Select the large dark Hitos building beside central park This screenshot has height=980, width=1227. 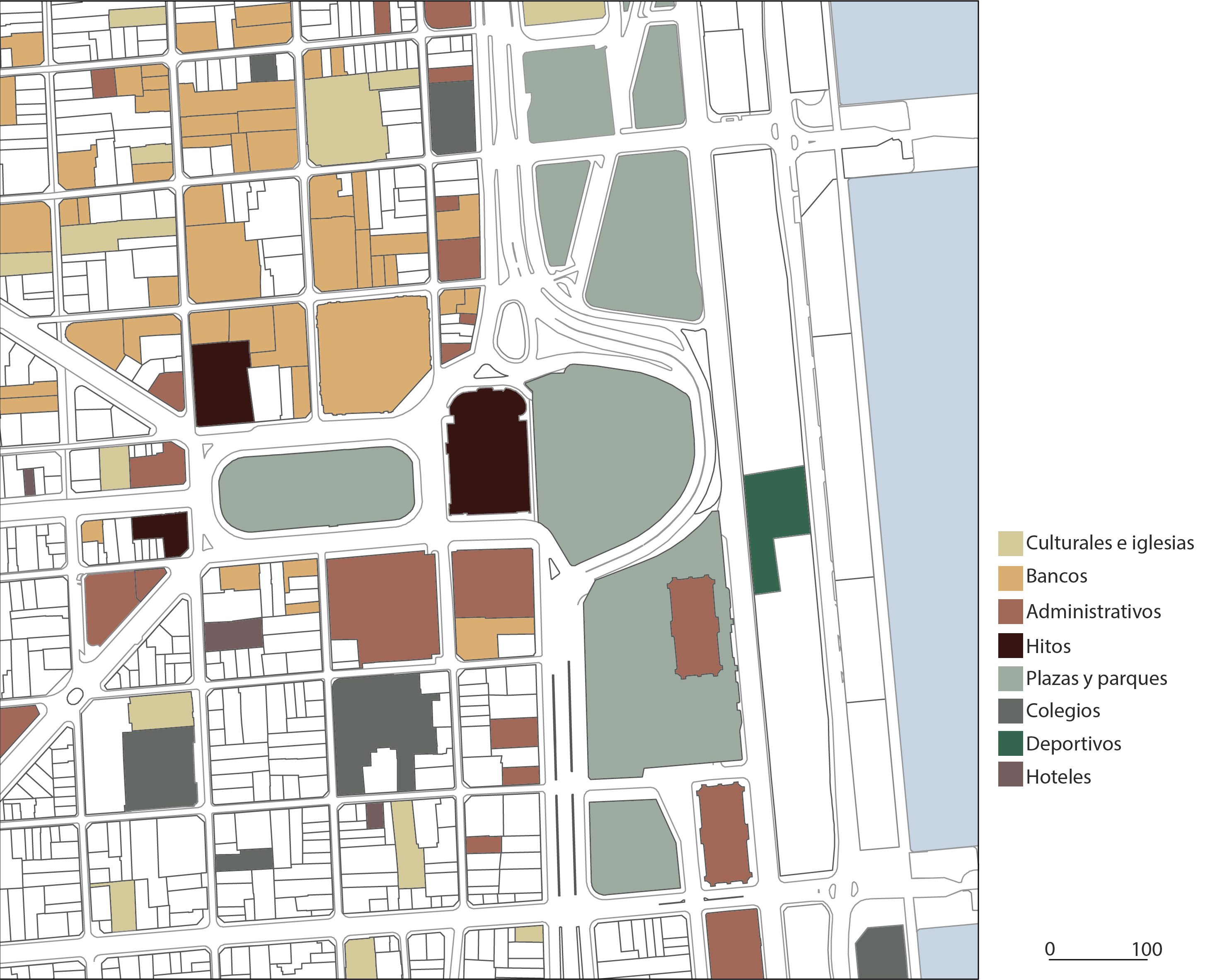pyautogui.click(x=489, y=452)
